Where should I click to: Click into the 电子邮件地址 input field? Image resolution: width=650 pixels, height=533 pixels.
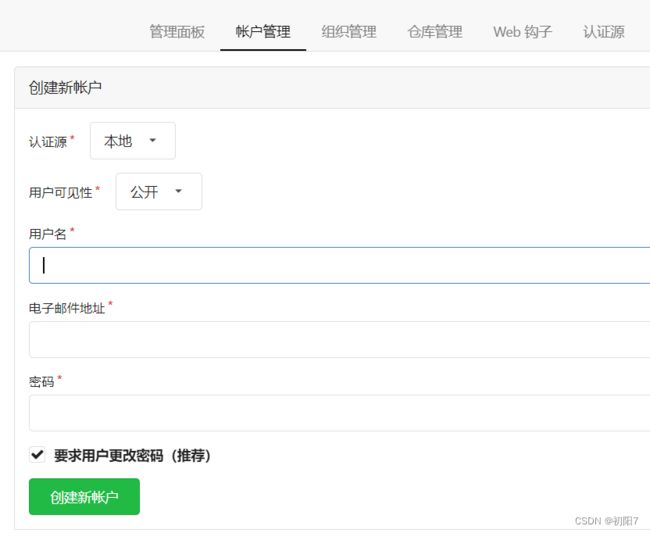click(340, 339)
